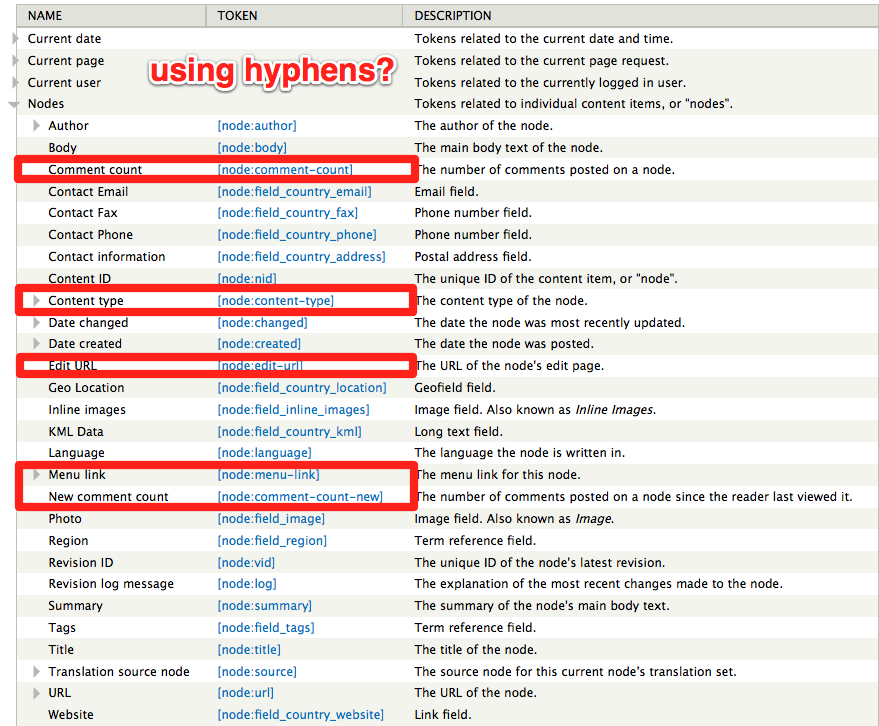This screenshot has width=879, height=726.
Task: Click the 'Geo Location' name cell
Action: point(86,387)
